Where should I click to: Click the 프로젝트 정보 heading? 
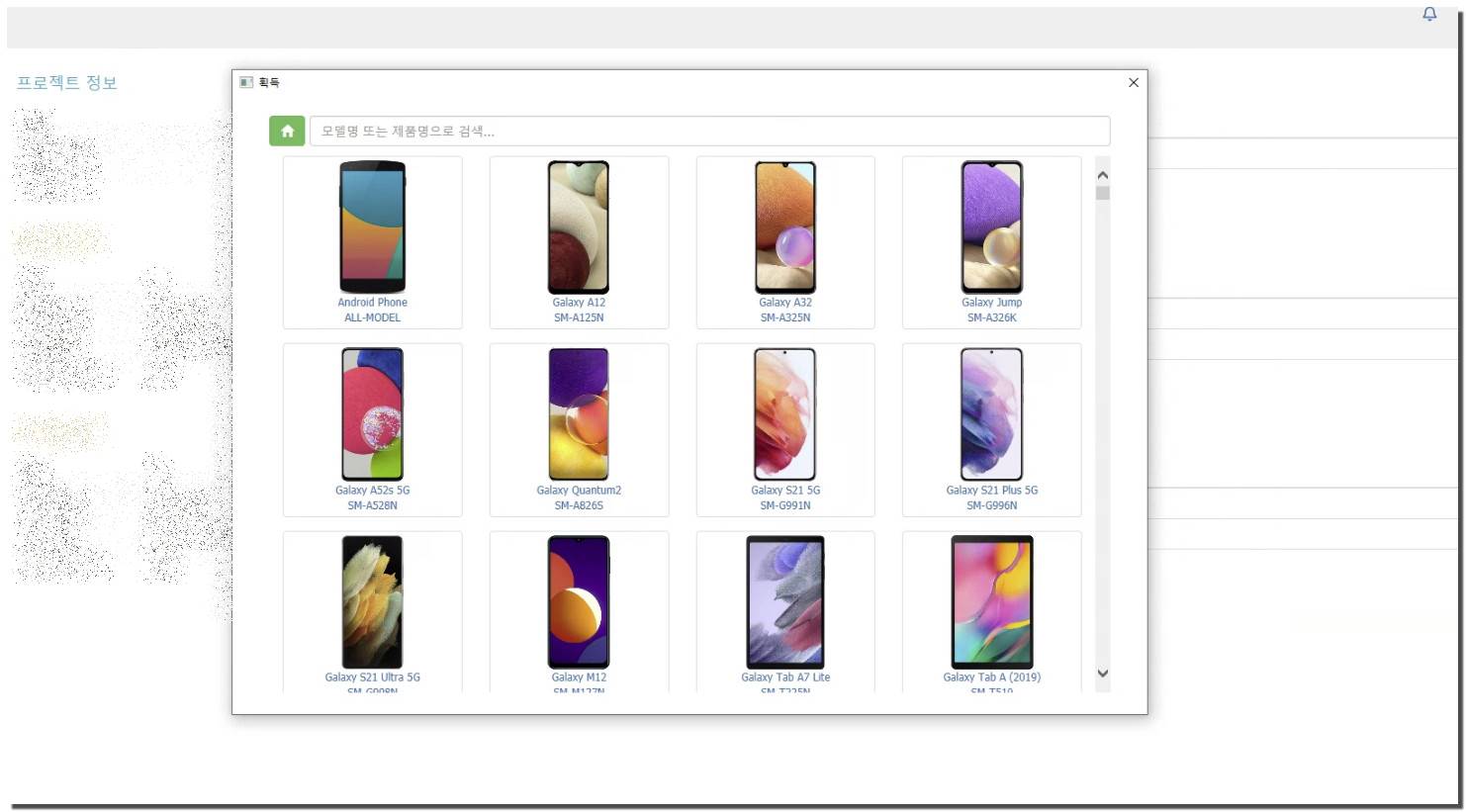(66, 82)
